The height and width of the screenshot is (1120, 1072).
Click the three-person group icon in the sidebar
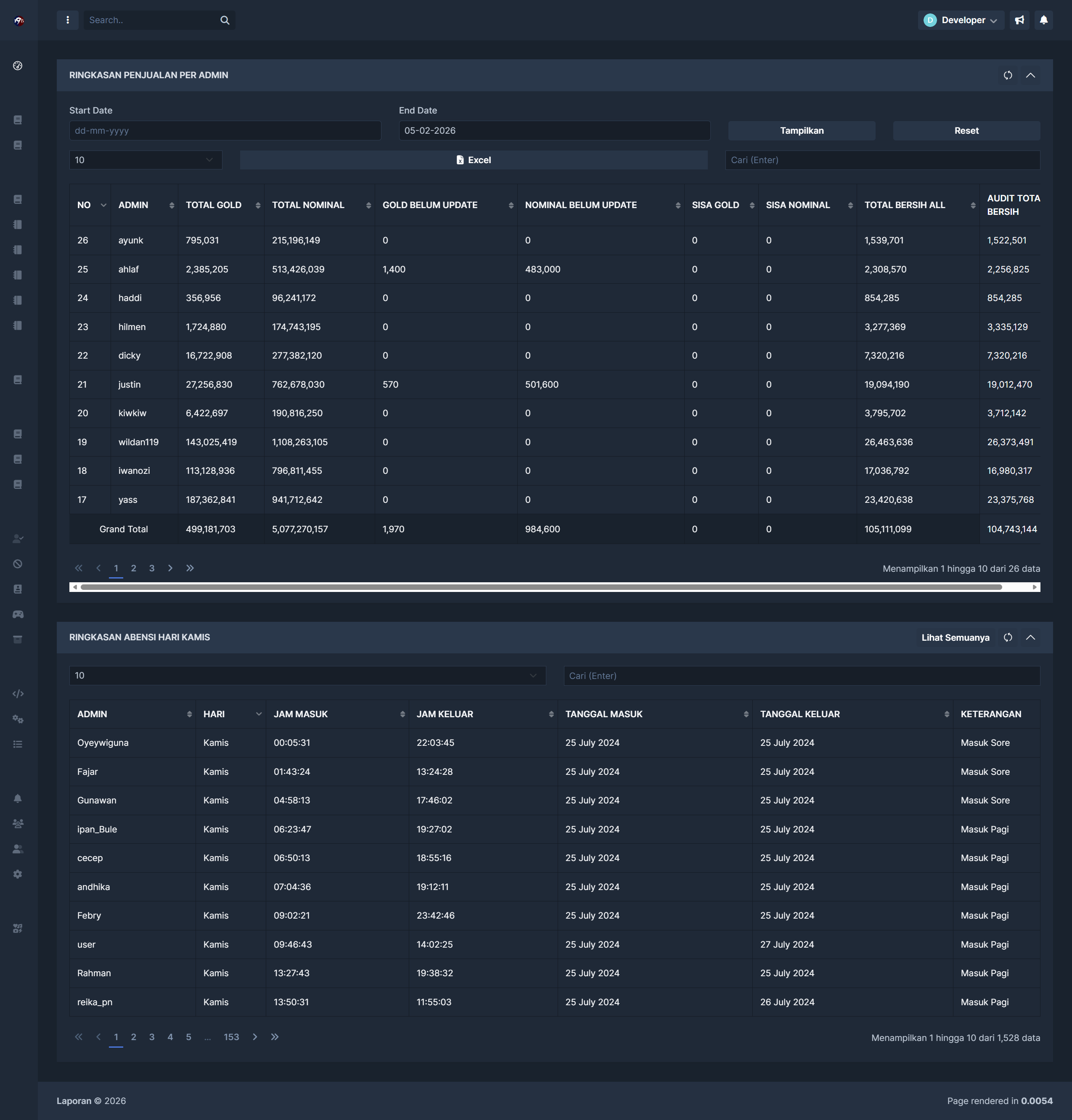point(18,823)
